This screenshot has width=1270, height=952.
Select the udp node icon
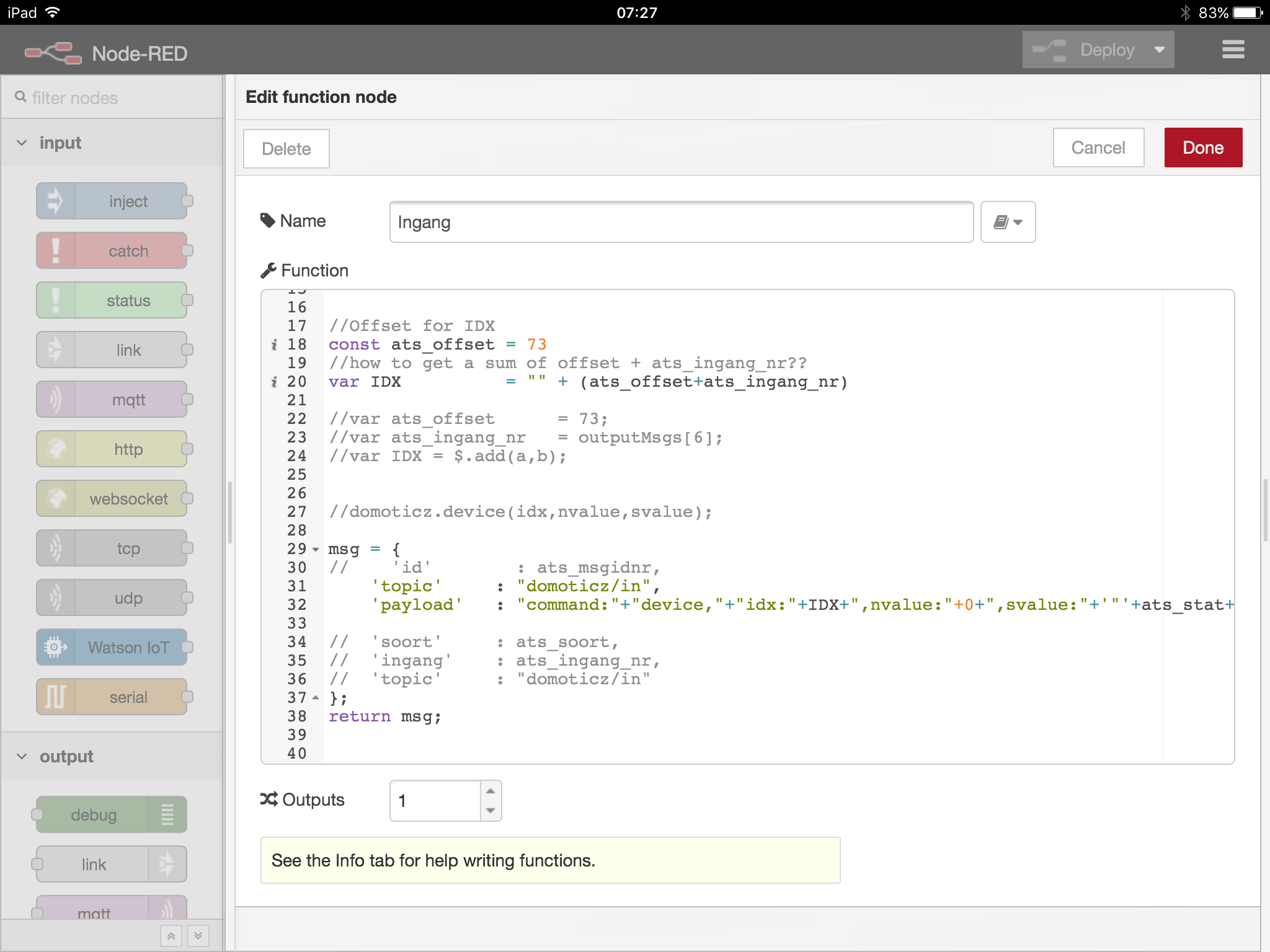point(56,597)
